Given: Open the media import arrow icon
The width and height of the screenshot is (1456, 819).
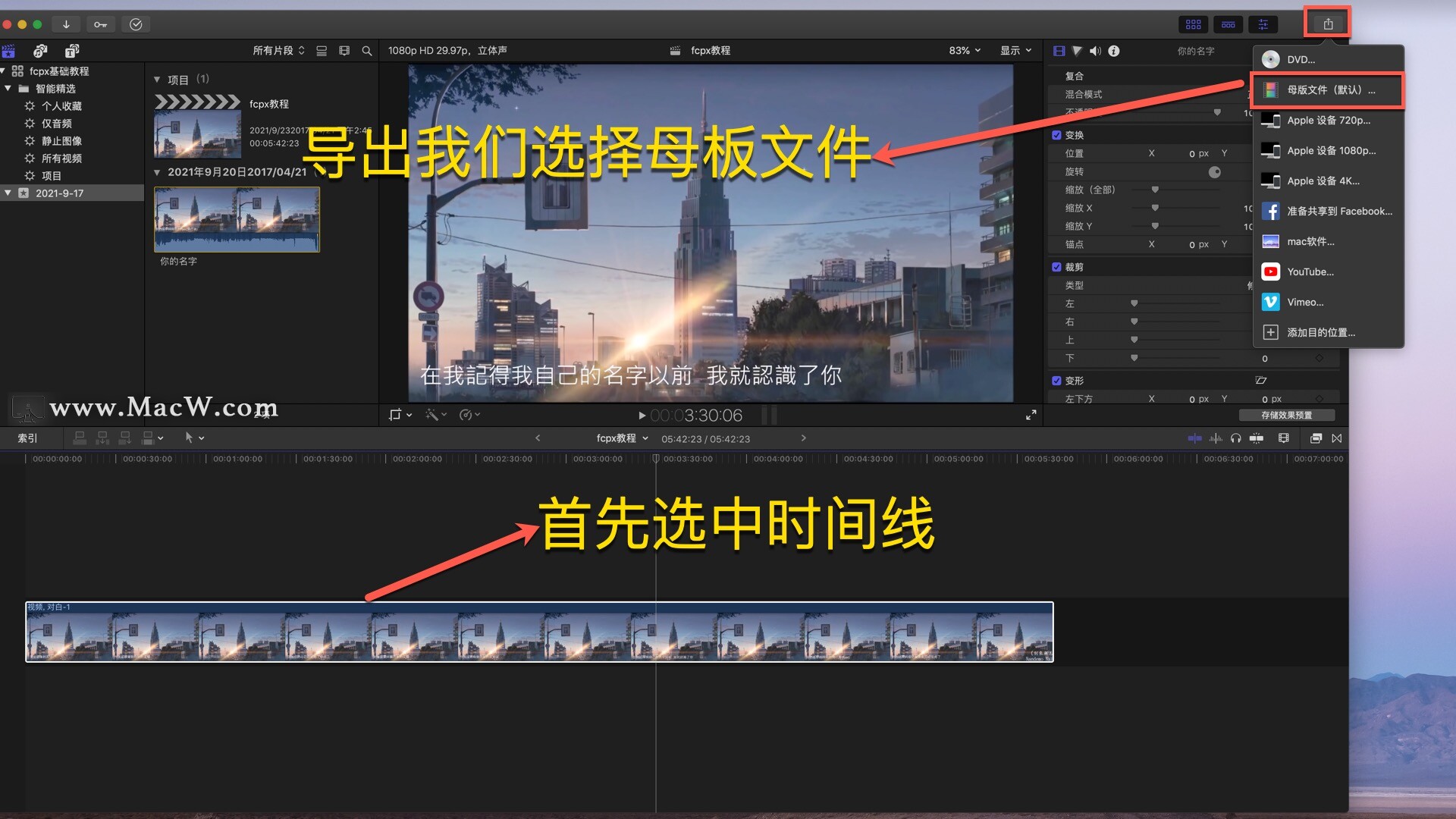Looking at the screenshot, I should tap(66, 24).
